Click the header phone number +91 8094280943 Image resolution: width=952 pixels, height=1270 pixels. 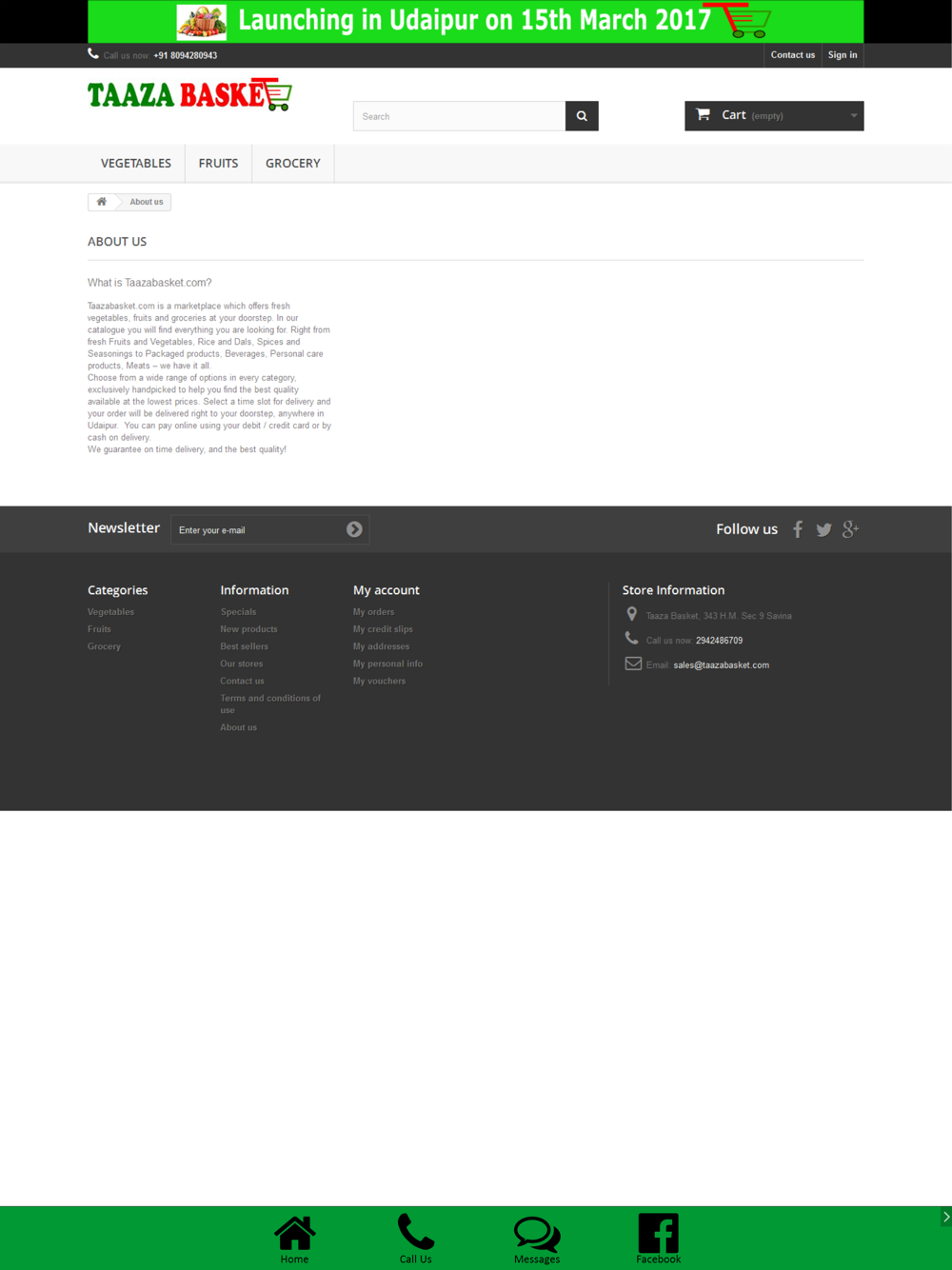[185, 56]
